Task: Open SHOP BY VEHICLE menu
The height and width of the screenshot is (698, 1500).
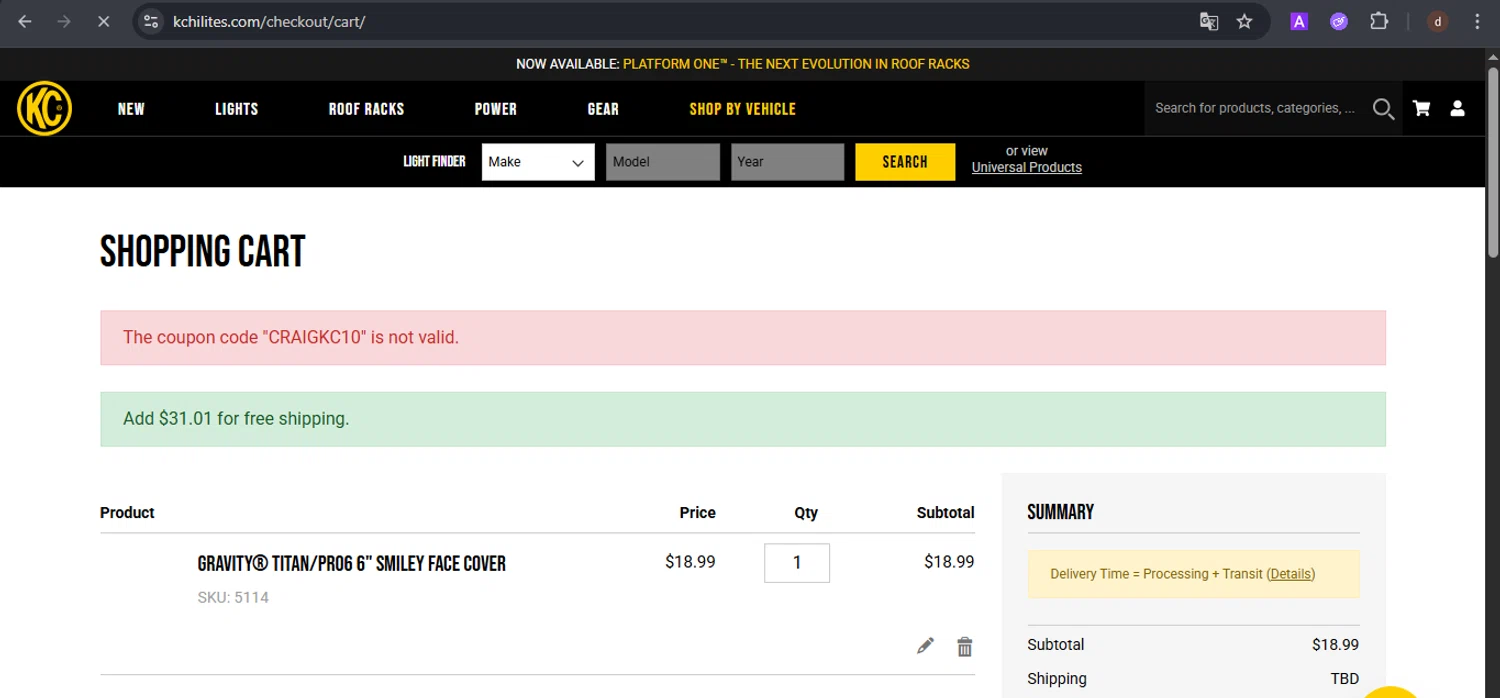Action: (743, 109)
